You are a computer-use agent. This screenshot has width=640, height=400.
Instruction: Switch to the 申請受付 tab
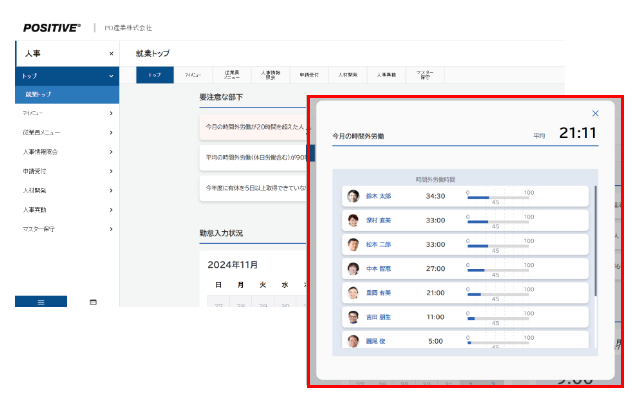point(309,75)
